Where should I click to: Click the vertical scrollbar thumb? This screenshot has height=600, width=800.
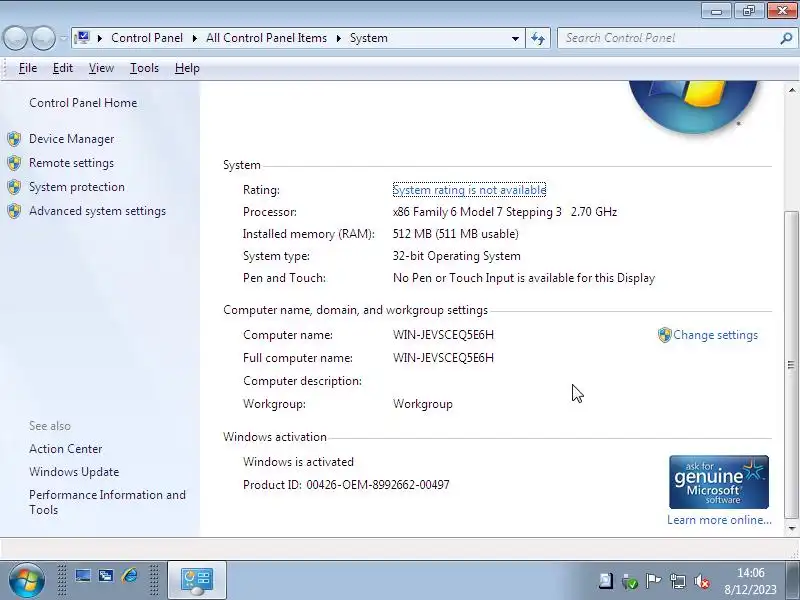pyautogui.click(x=791, y=364)
